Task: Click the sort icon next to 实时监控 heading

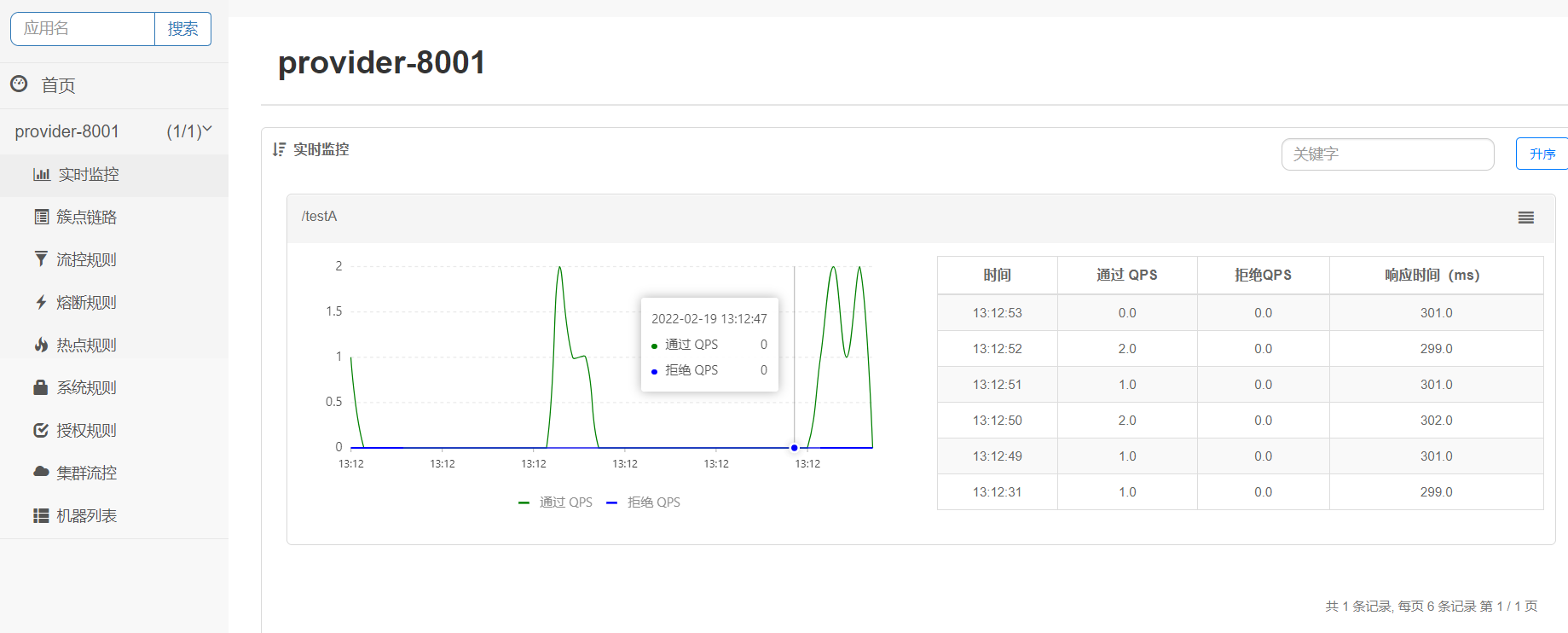Action: coord(279,149)
